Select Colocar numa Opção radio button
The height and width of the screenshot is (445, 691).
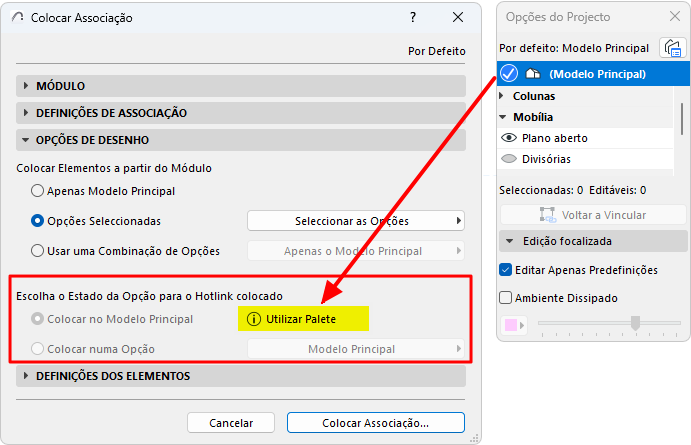37,349
